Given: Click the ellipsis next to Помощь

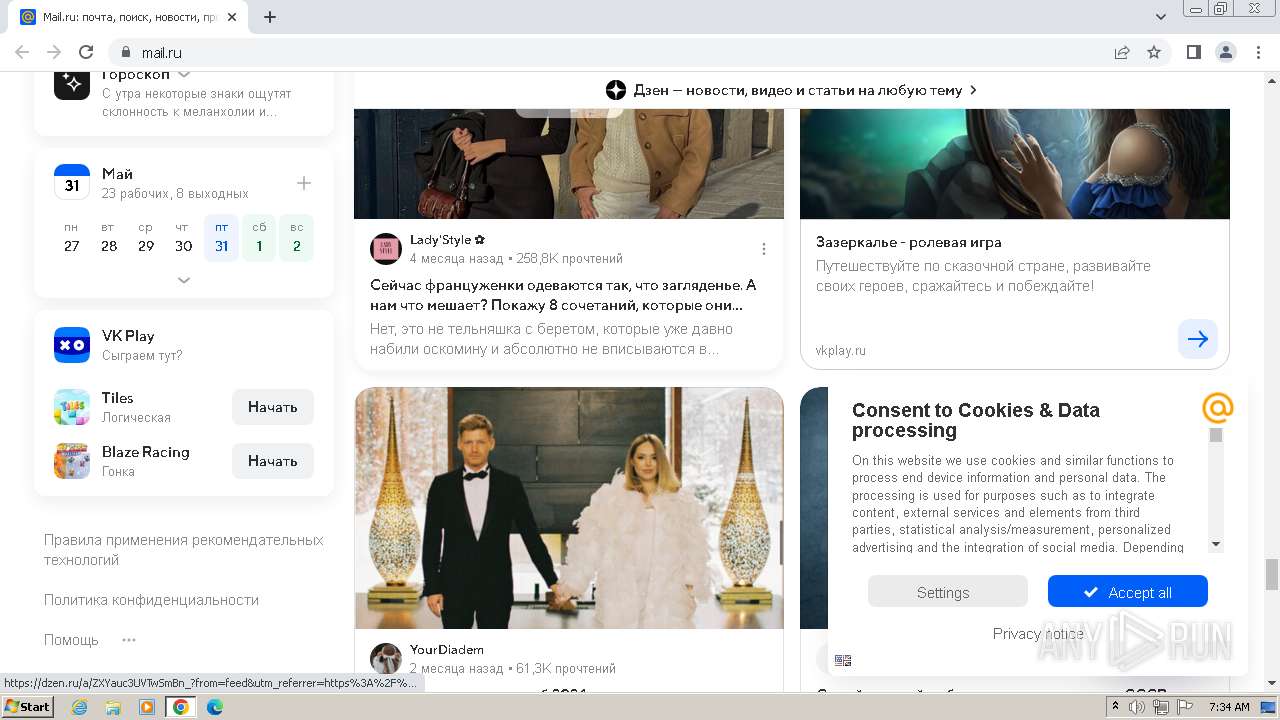Looking at the screenshot, I should coord(128,640).
